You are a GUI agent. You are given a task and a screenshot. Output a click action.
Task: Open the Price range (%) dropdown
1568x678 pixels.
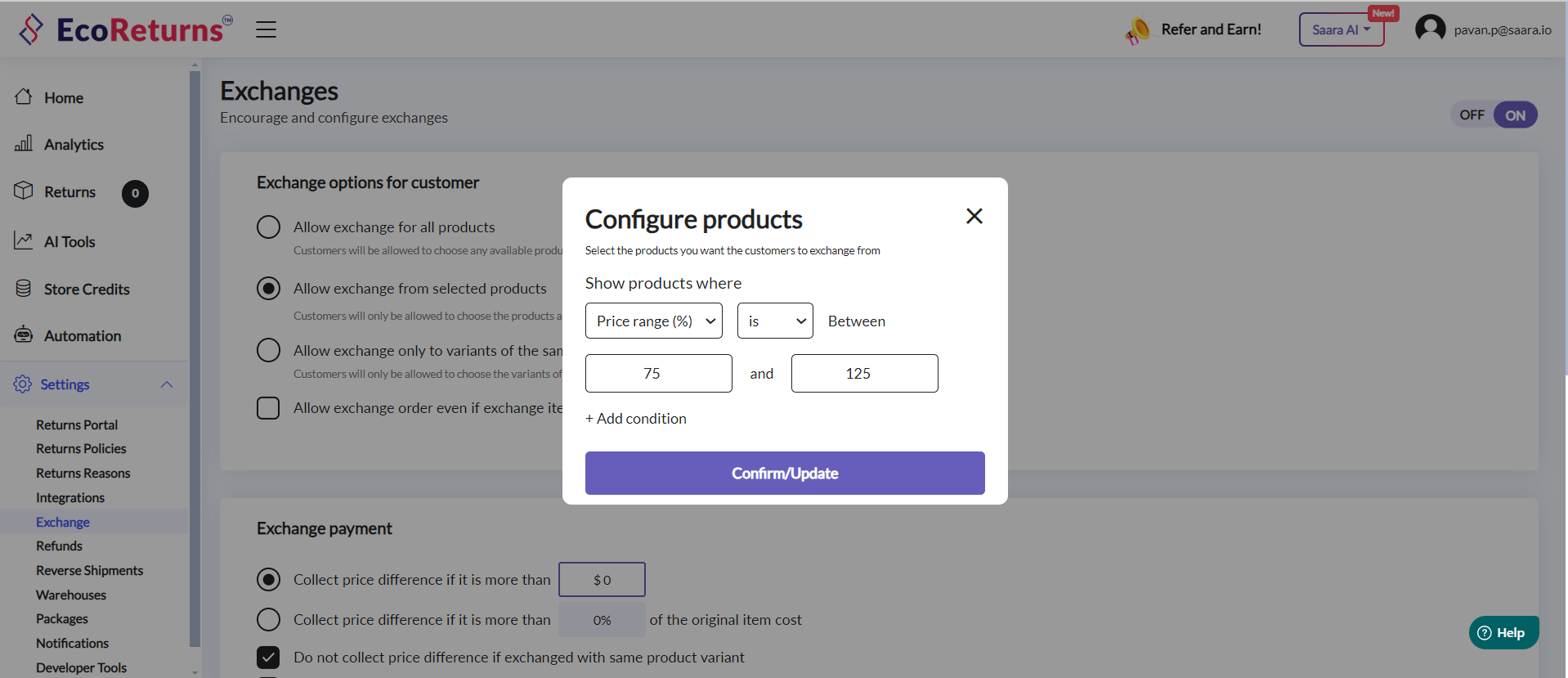[x=654, y=321]
